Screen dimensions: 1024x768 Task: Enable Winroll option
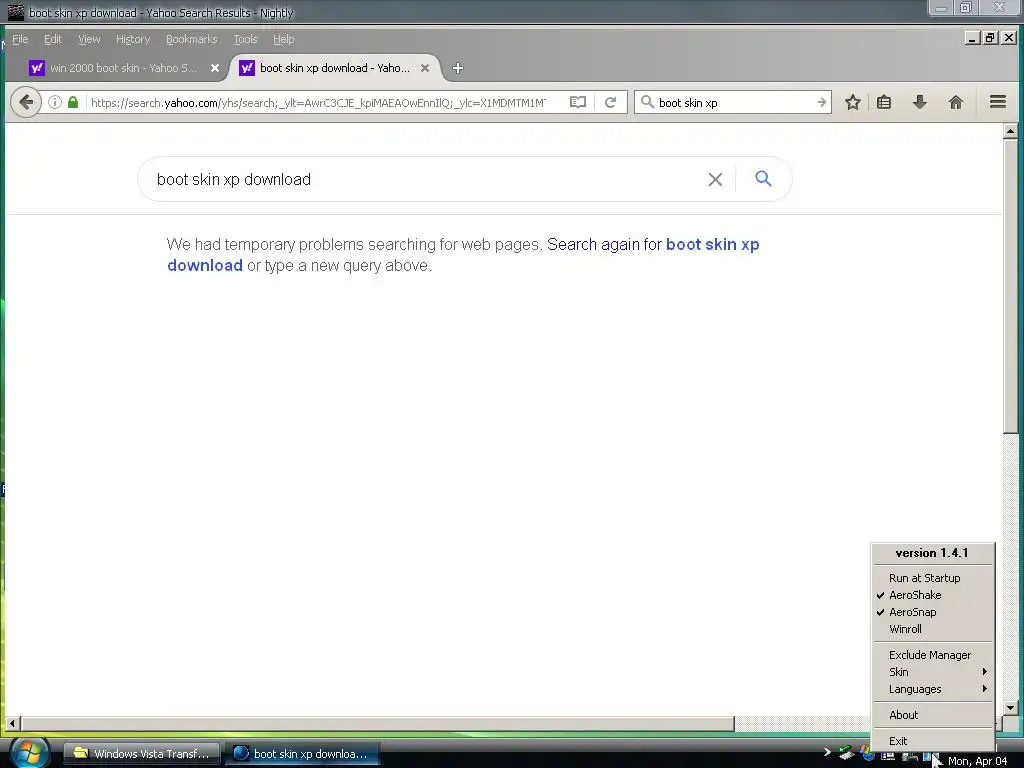pos(933,629)
